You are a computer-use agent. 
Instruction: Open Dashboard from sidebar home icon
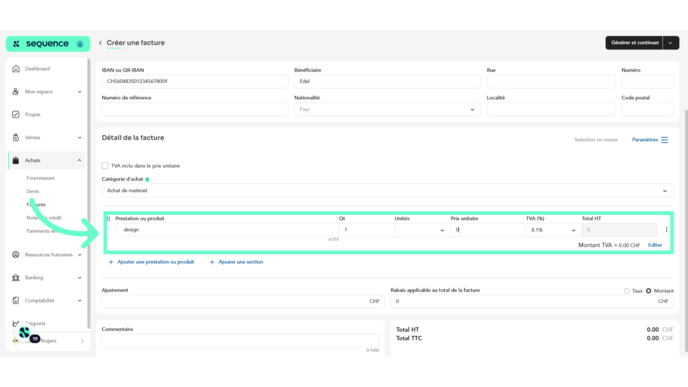(16, 68)
